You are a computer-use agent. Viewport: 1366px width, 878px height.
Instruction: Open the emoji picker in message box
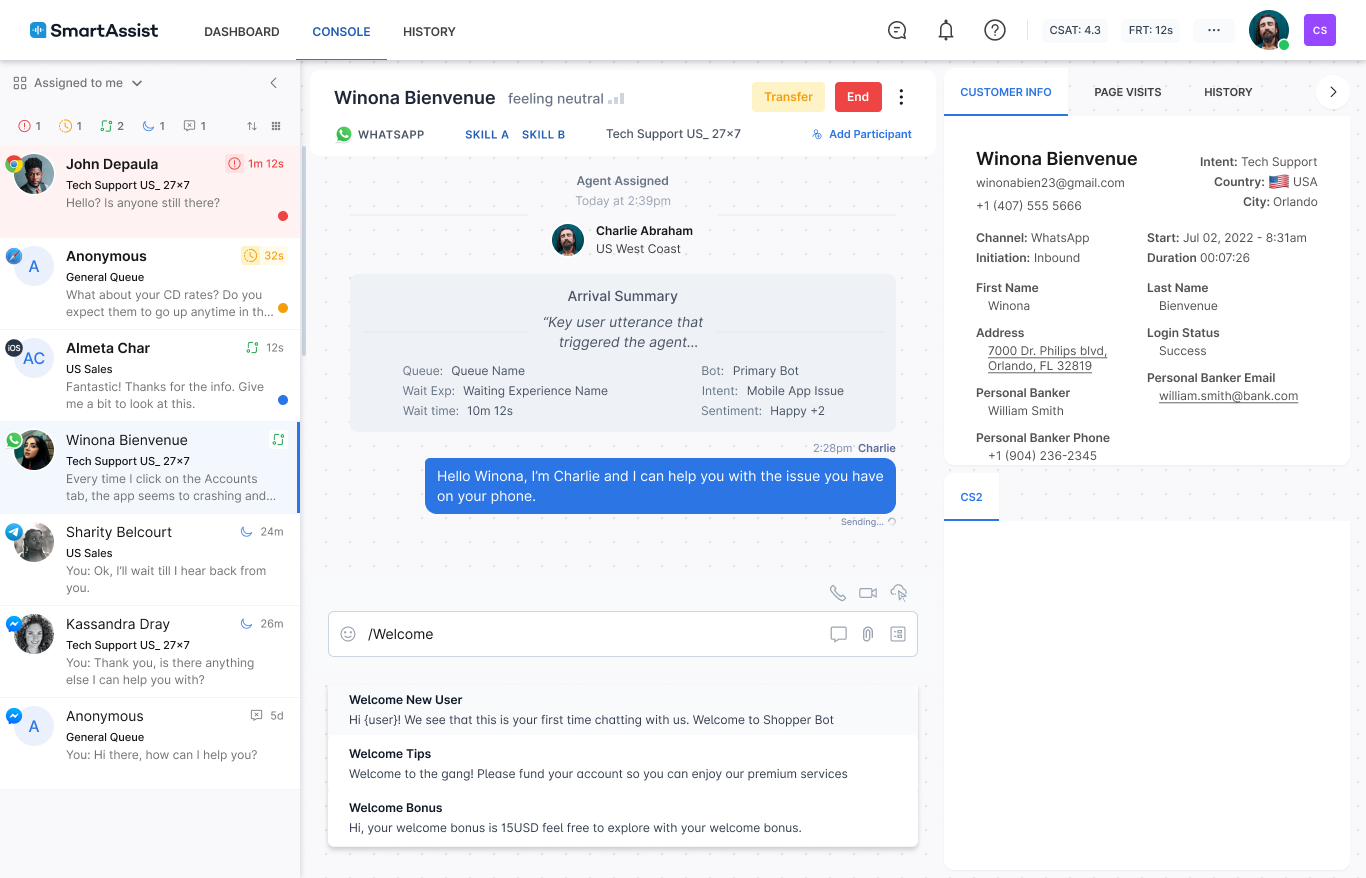point(348,634)
